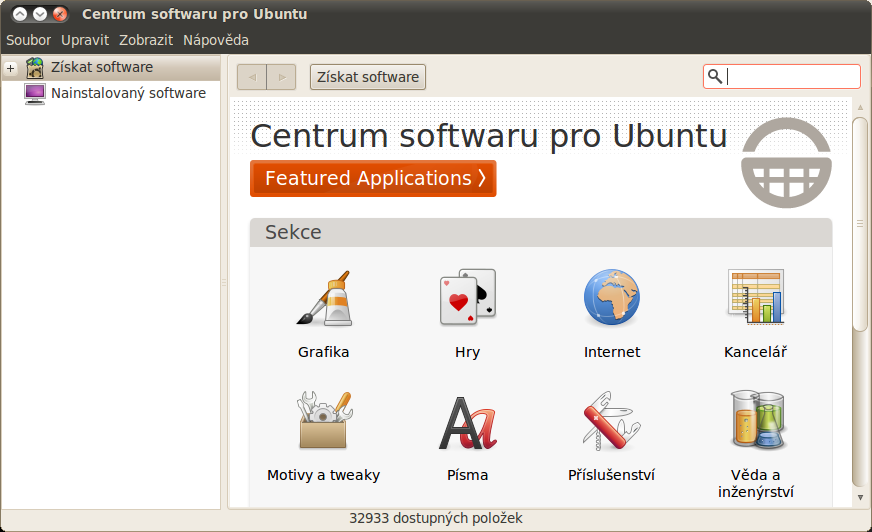This screenshot has height=532, width=872.
Task: Select Získat software label in sidebar
Action: (x=102, y=67)
